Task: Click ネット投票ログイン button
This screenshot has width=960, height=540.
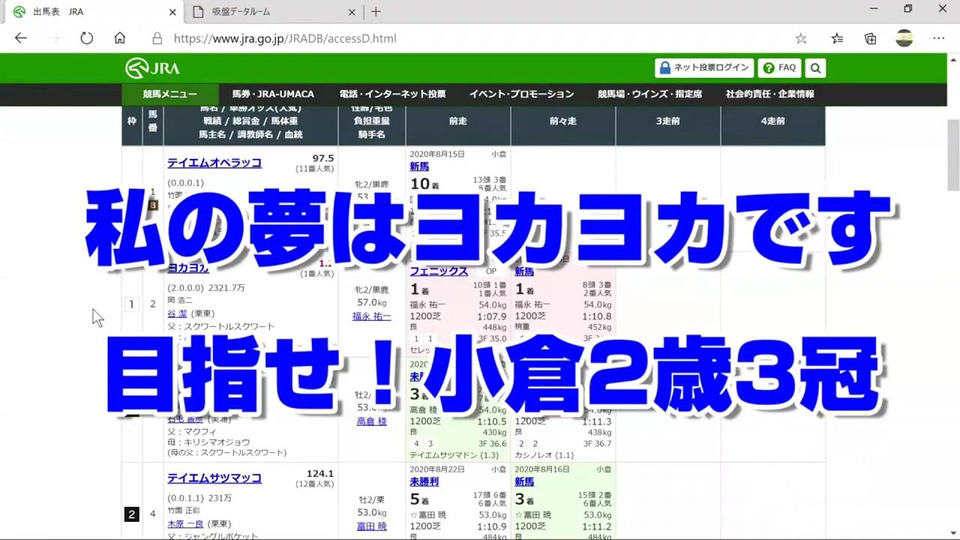Action: click(x=704, y=68)
